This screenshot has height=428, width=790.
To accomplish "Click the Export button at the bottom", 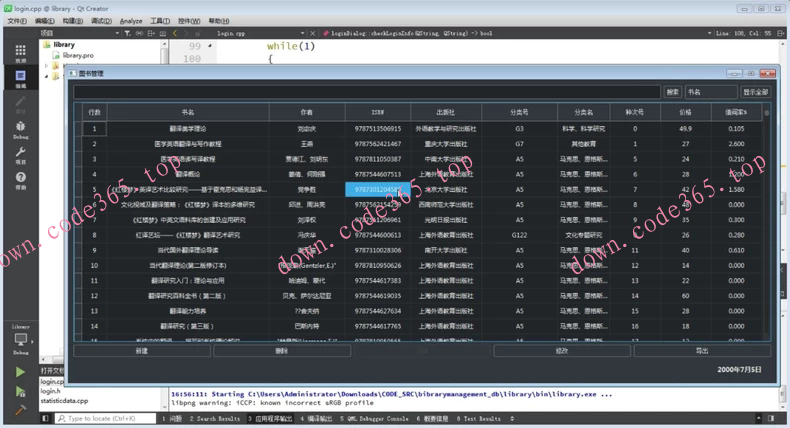I will (702, 351).
